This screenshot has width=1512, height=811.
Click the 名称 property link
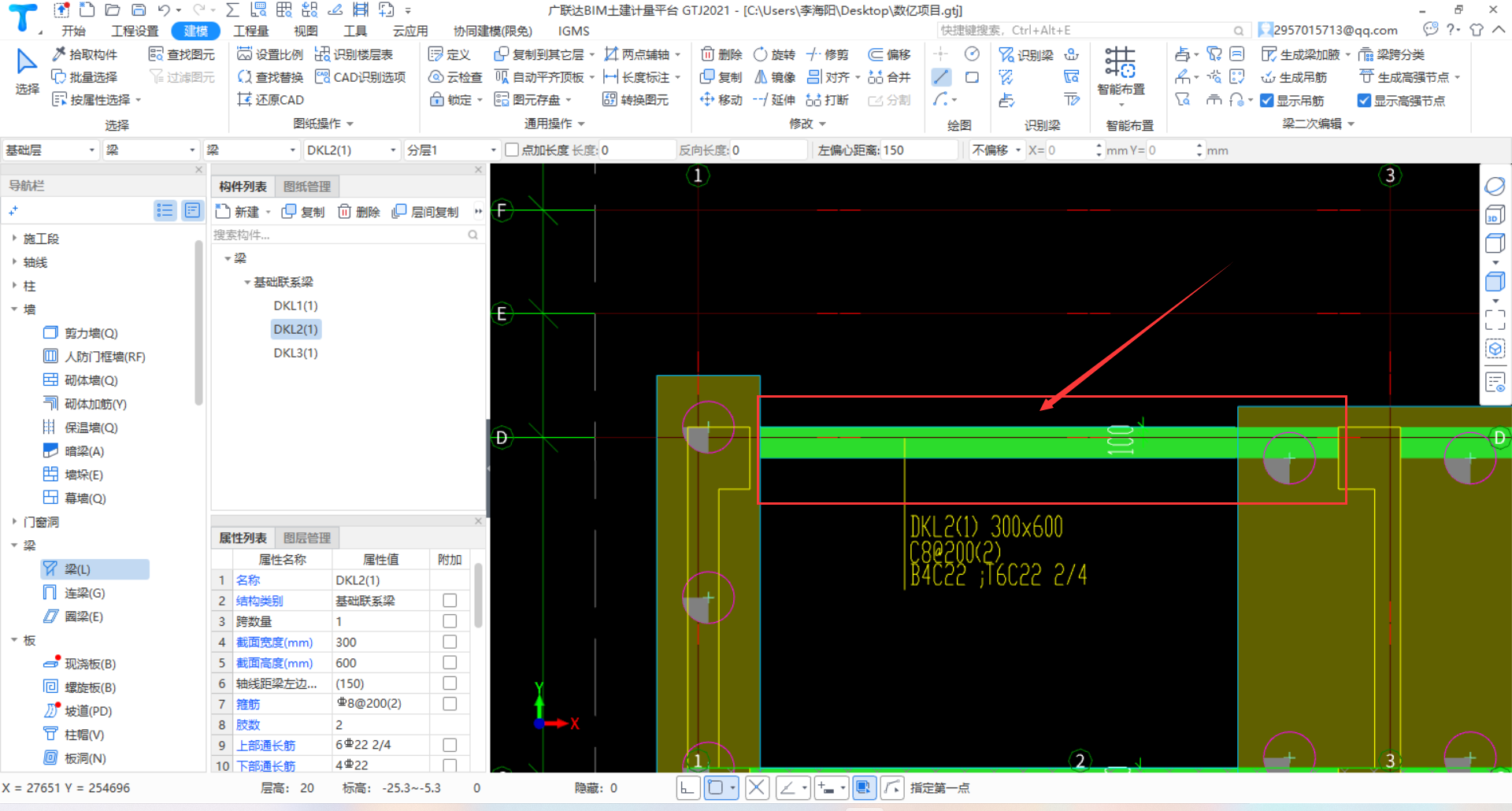coord(248,580)
